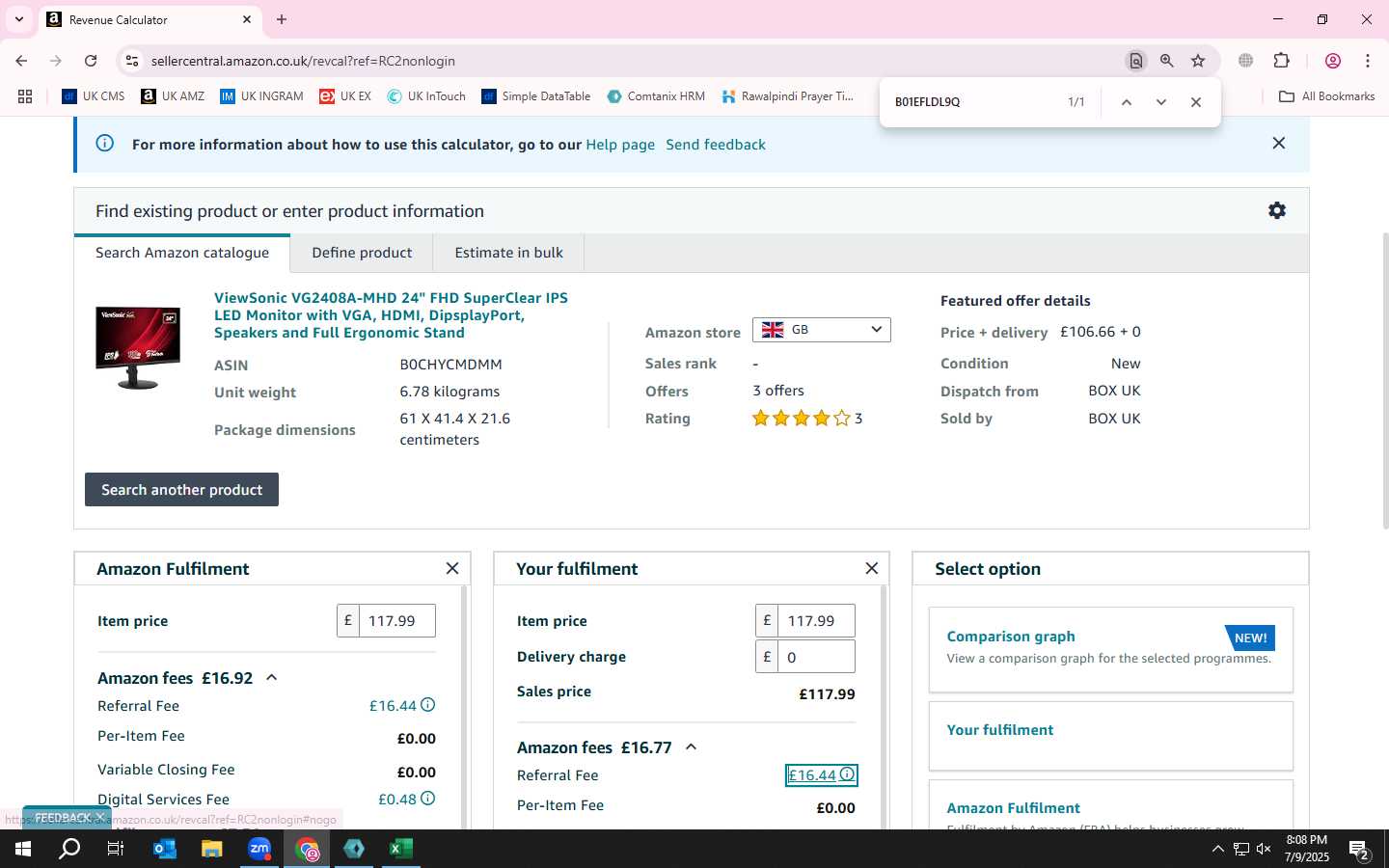Dismiss the information banner with the X
1389x868 pixels.
click(x=1279, y=143)
